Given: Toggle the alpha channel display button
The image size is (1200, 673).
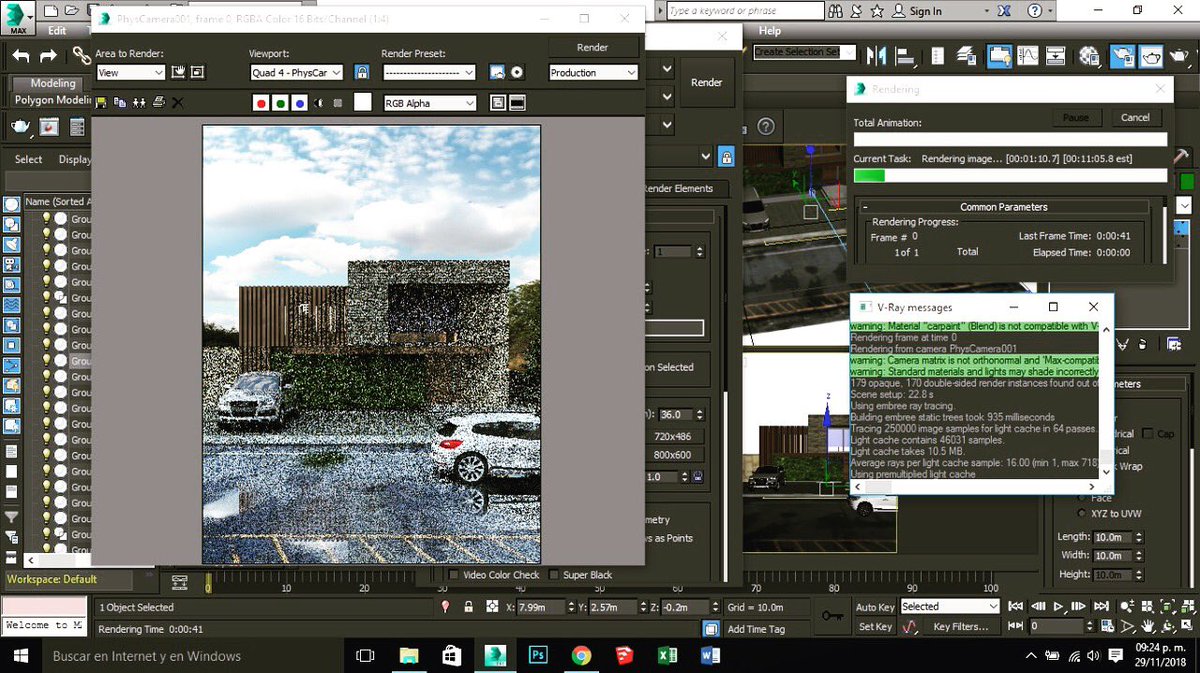Looking at the screenshot, I should pyautogui.click(x=319, y=102).
